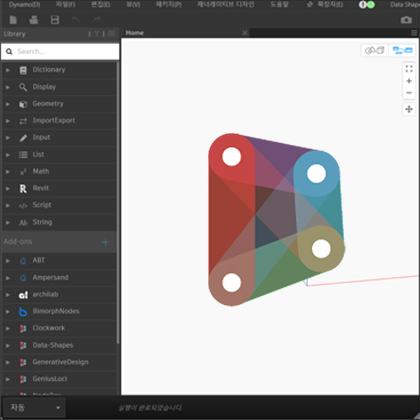Viewport: 420px width, 420px height.
Task: Add a package with Add-ons plus
Action: (x=105, y=242)
